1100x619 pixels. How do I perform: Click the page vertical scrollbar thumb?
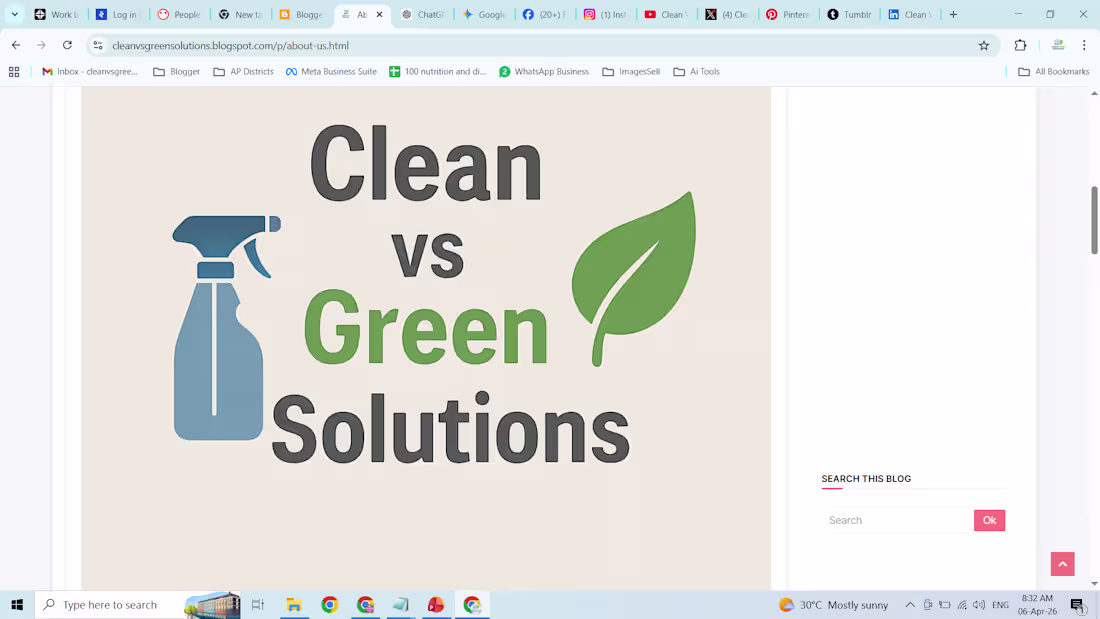[1094, 220]
